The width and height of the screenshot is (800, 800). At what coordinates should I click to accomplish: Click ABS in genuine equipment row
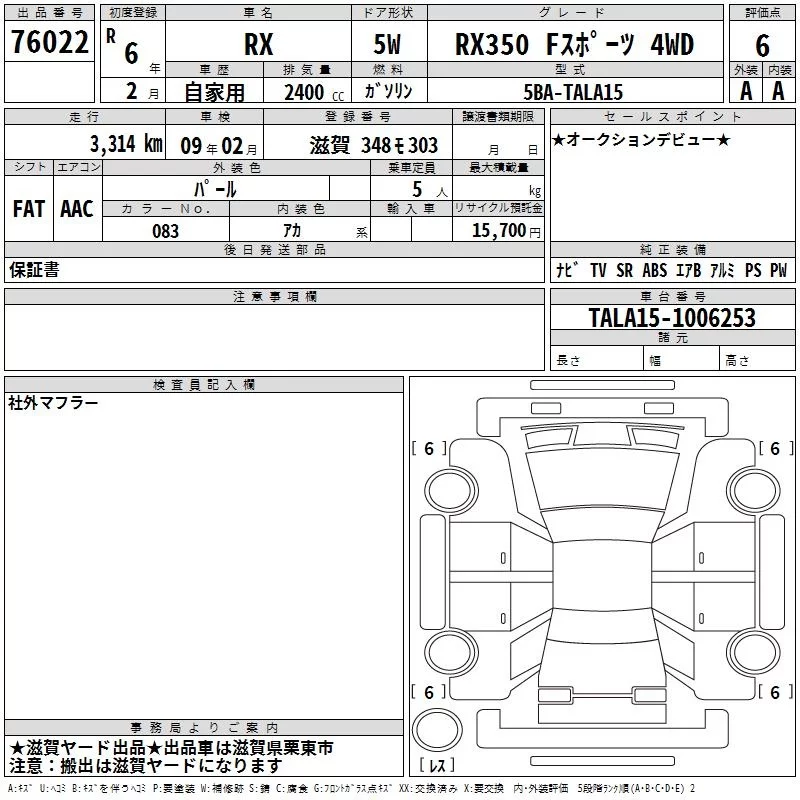(x=655, y=270)
